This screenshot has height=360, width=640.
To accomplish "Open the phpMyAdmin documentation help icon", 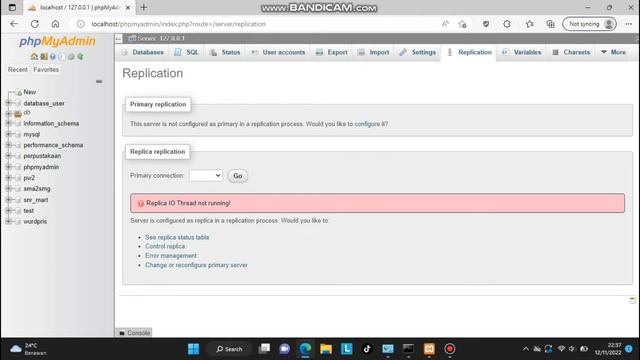I will 53,56.
